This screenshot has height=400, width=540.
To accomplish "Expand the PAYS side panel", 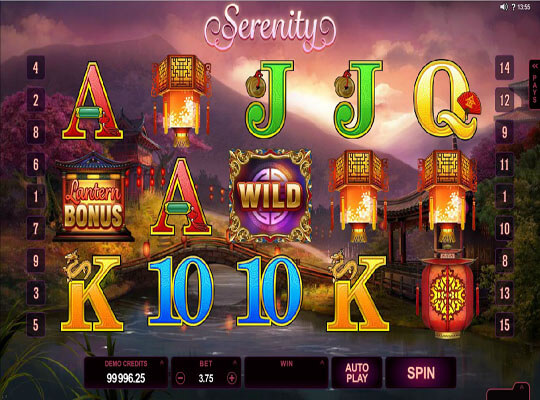I will [x=534, y=84].
